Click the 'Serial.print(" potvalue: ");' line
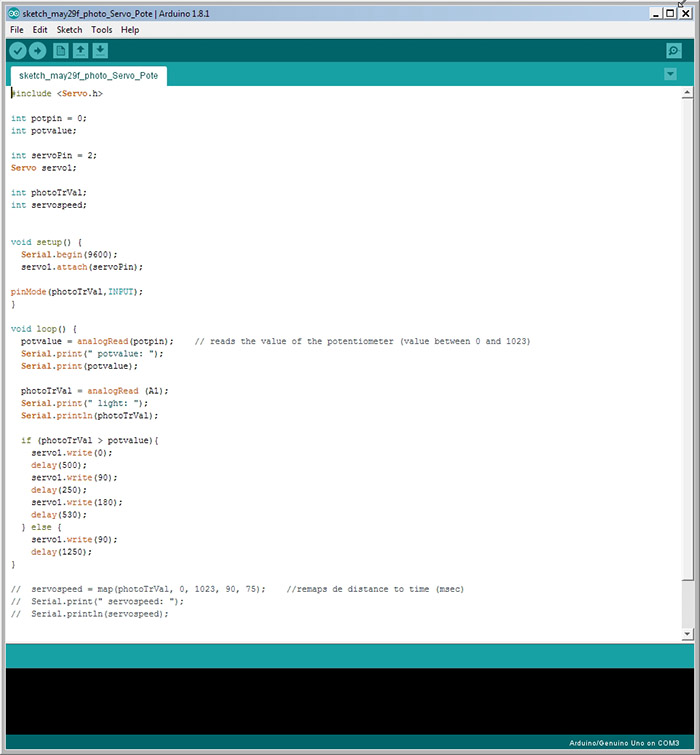This screenshot has height=755, width=700. (92, 354)
